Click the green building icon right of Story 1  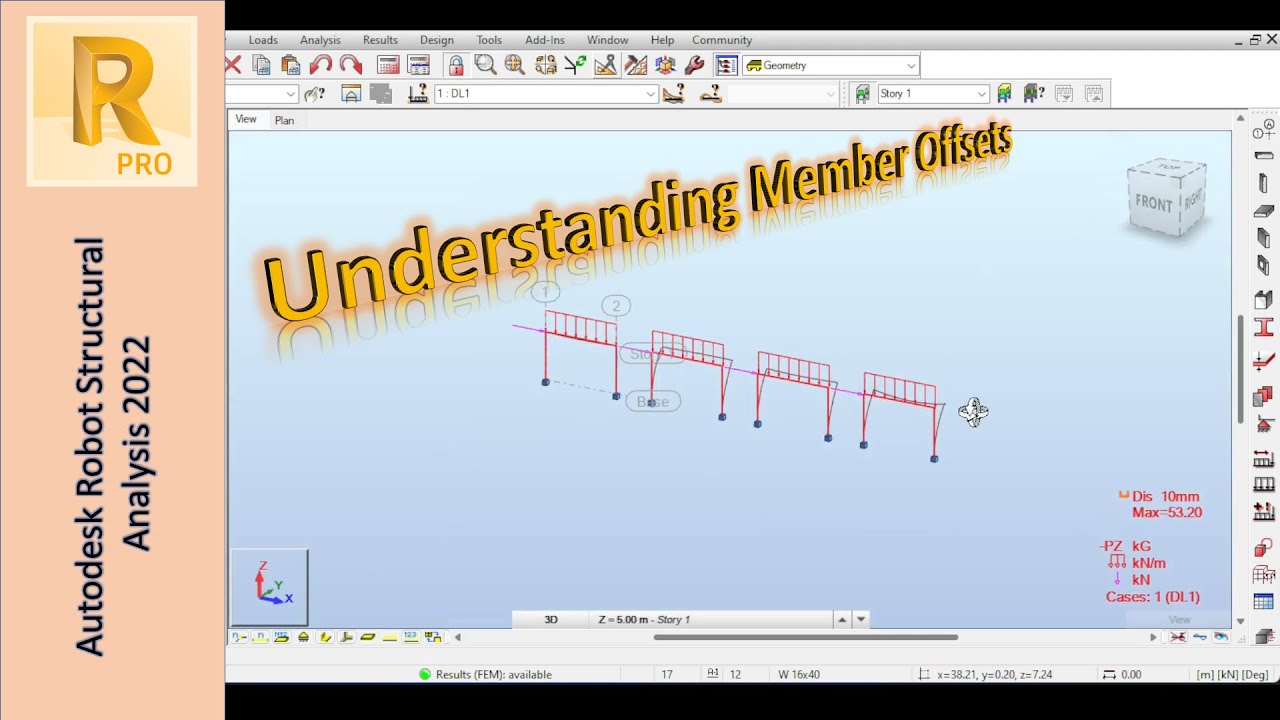[1004, 93]
